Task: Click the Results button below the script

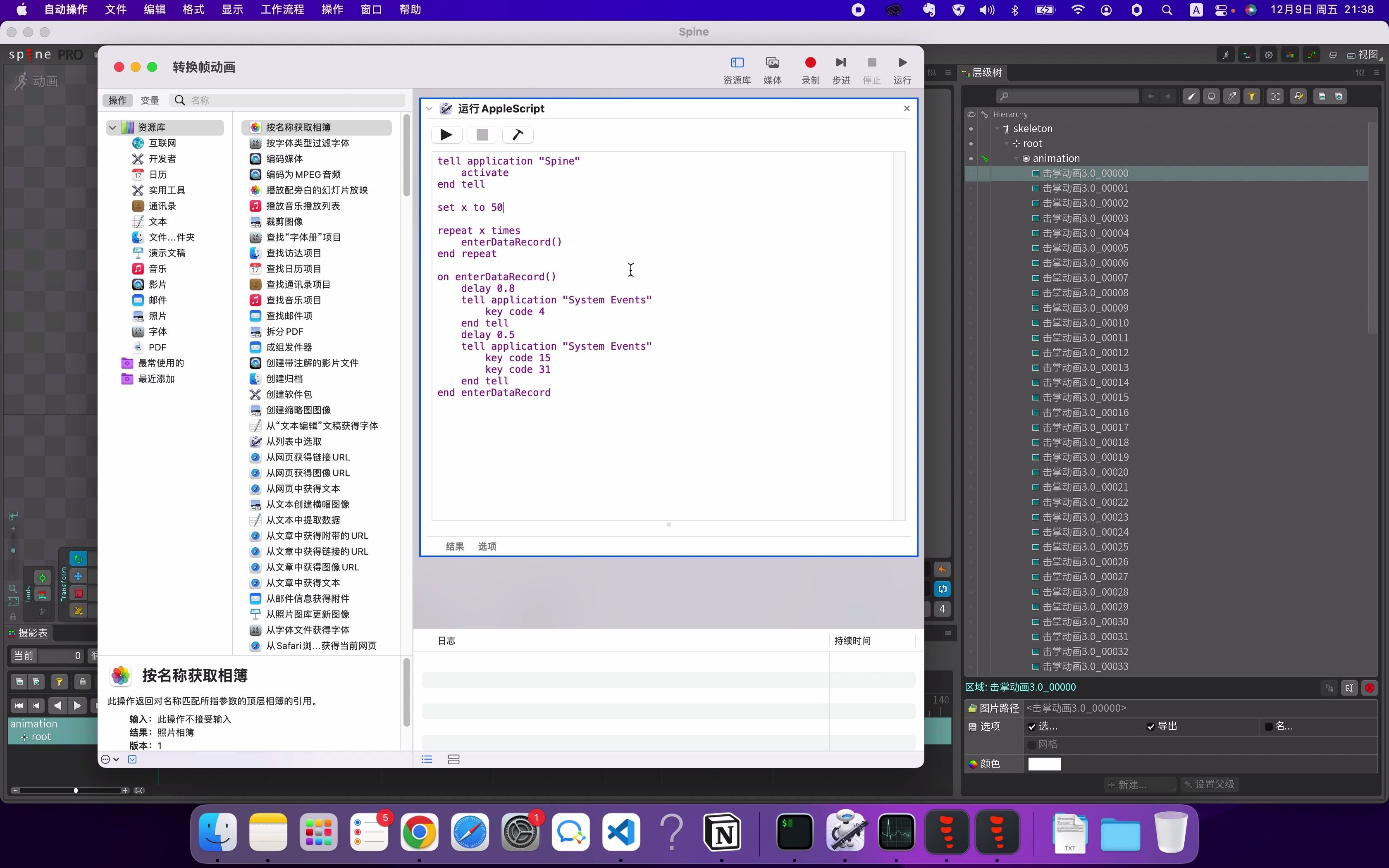Action: tap(455, 546)
